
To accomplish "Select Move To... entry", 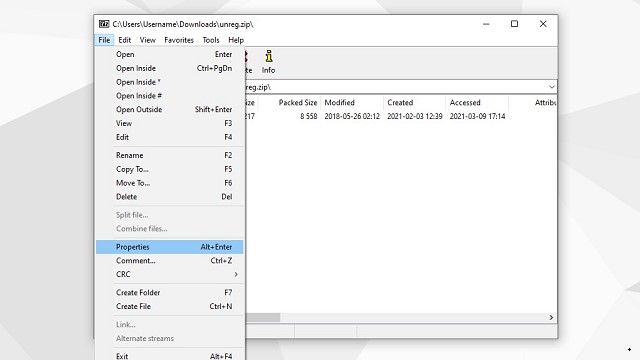I will click(169, 183).
